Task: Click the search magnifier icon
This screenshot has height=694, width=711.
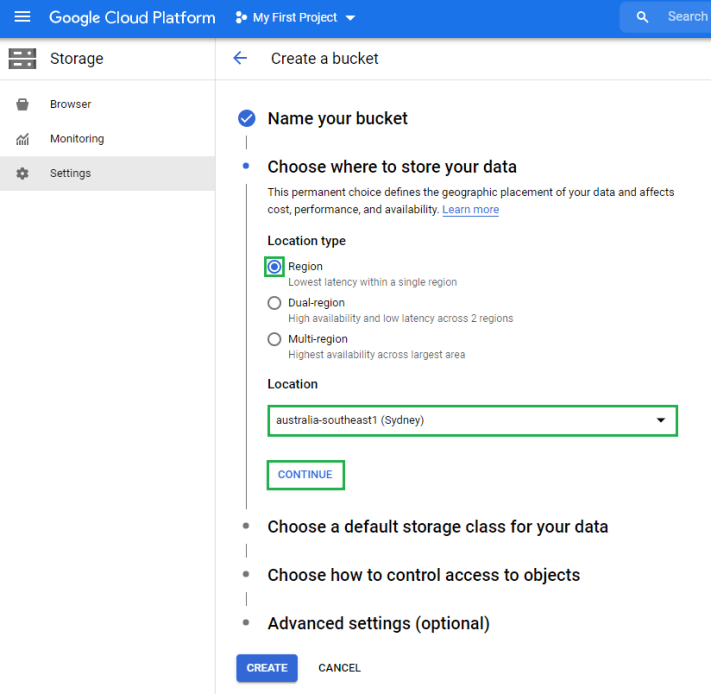Action: 643,17
